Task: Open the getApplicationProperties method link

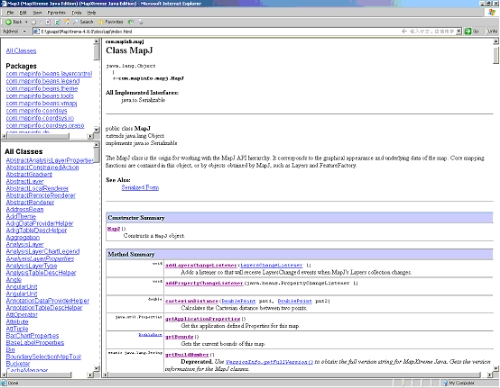Action: [203, 319]
